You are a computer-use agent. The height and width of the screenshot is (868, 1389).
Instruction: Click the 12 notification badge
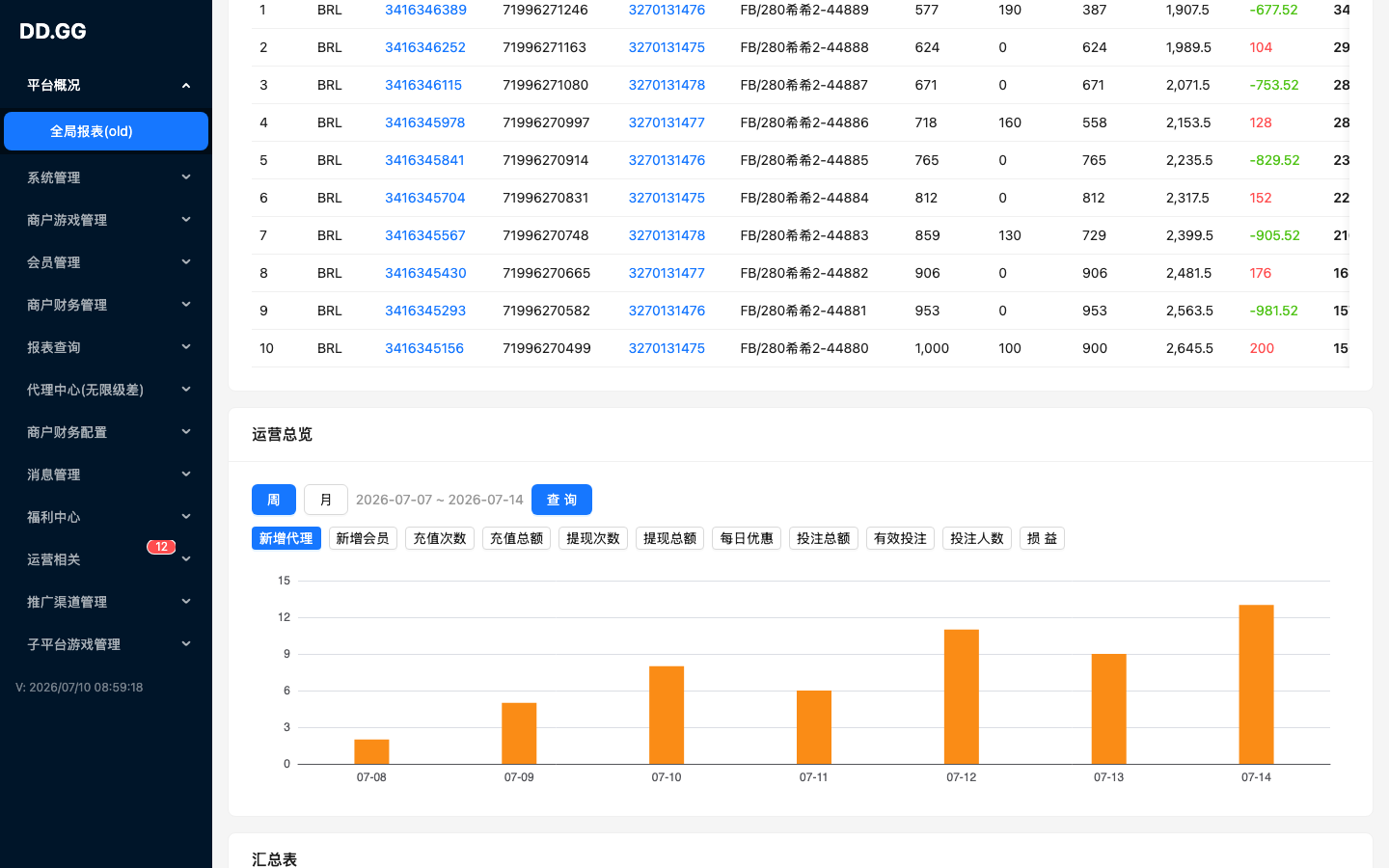click(161, 547)
